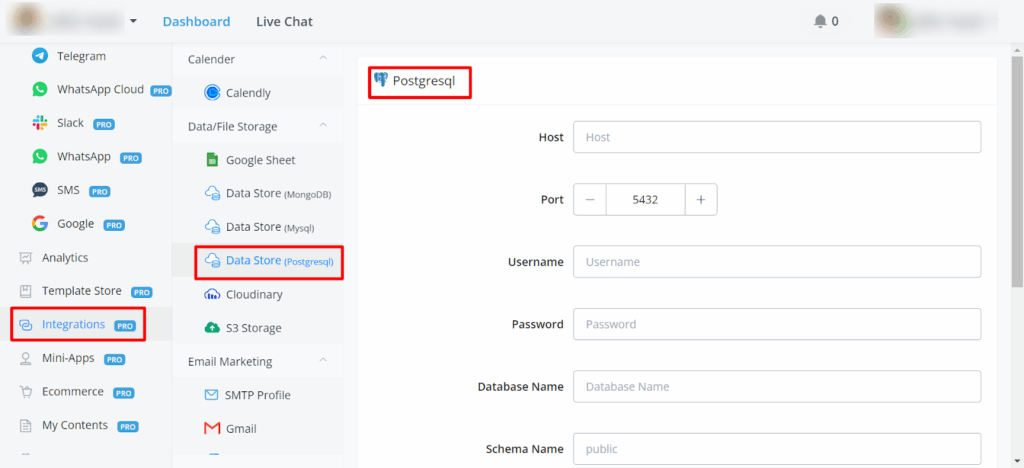The image size is (1024, 468).
Task: Focus the Database Name field
Action: tap(776, 386)
